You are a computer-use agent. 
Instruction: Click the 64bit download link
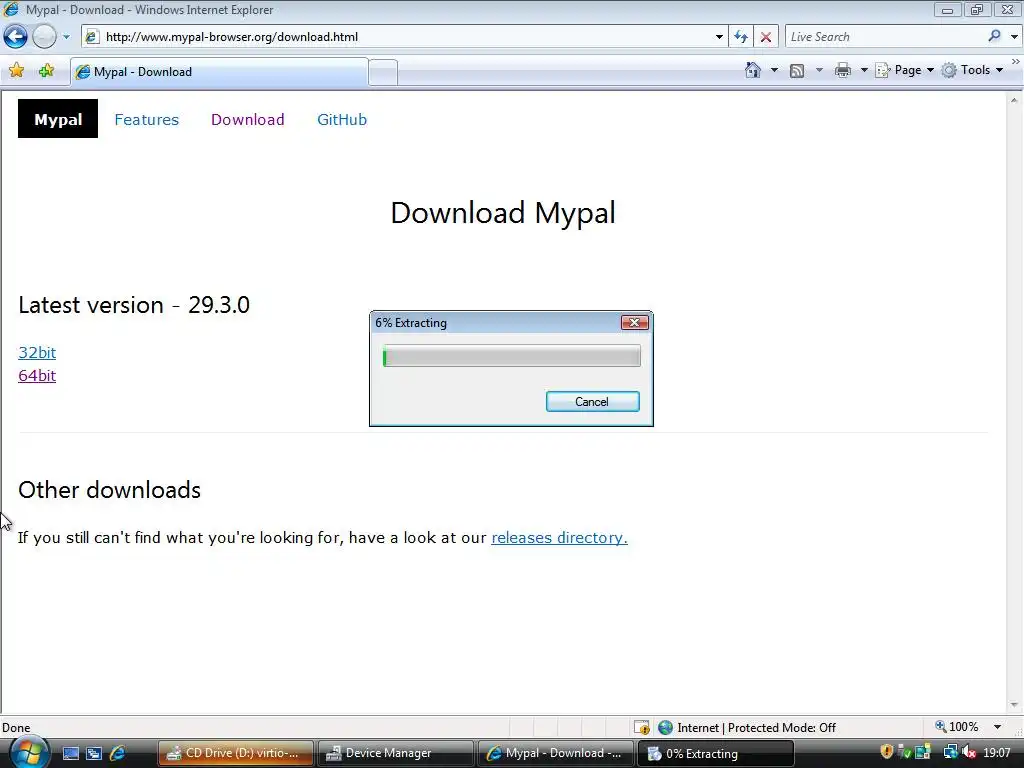(37, 376)
